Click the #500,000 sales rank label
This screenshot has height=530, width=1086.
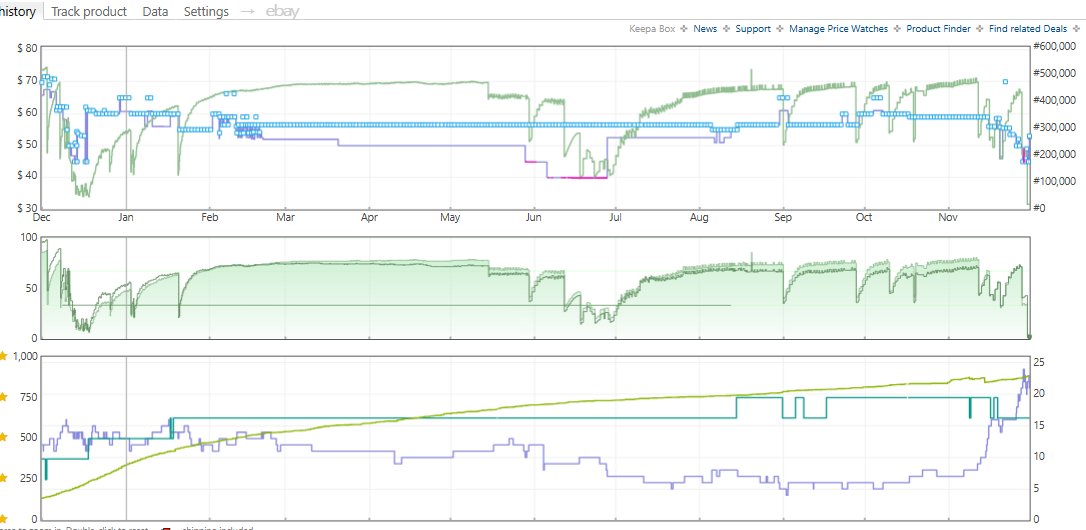(x=1055, y=73)
